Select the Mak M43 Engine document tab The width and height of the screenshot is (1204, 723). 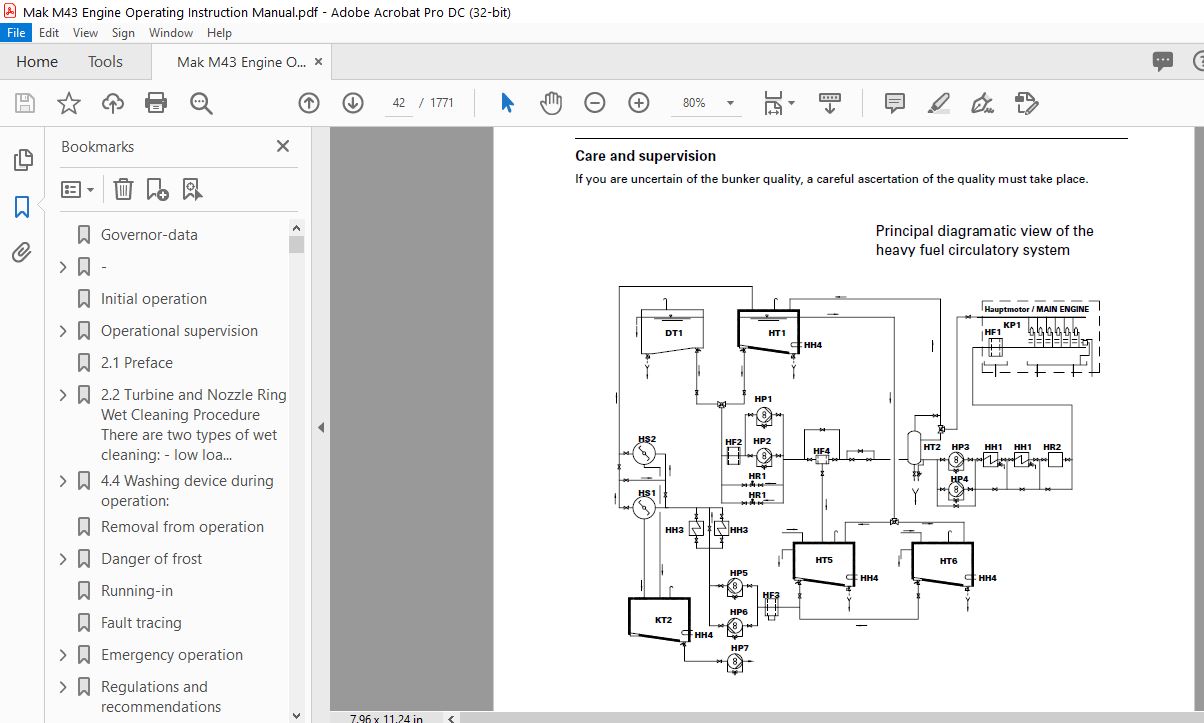click(242, 62)
